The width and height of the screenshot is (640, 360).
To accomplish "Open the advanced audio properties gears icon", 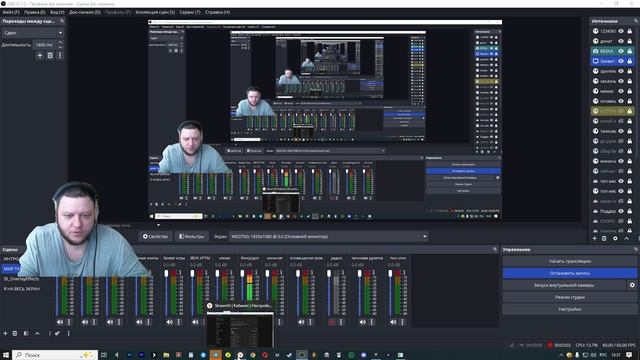I will coord(57,333).
